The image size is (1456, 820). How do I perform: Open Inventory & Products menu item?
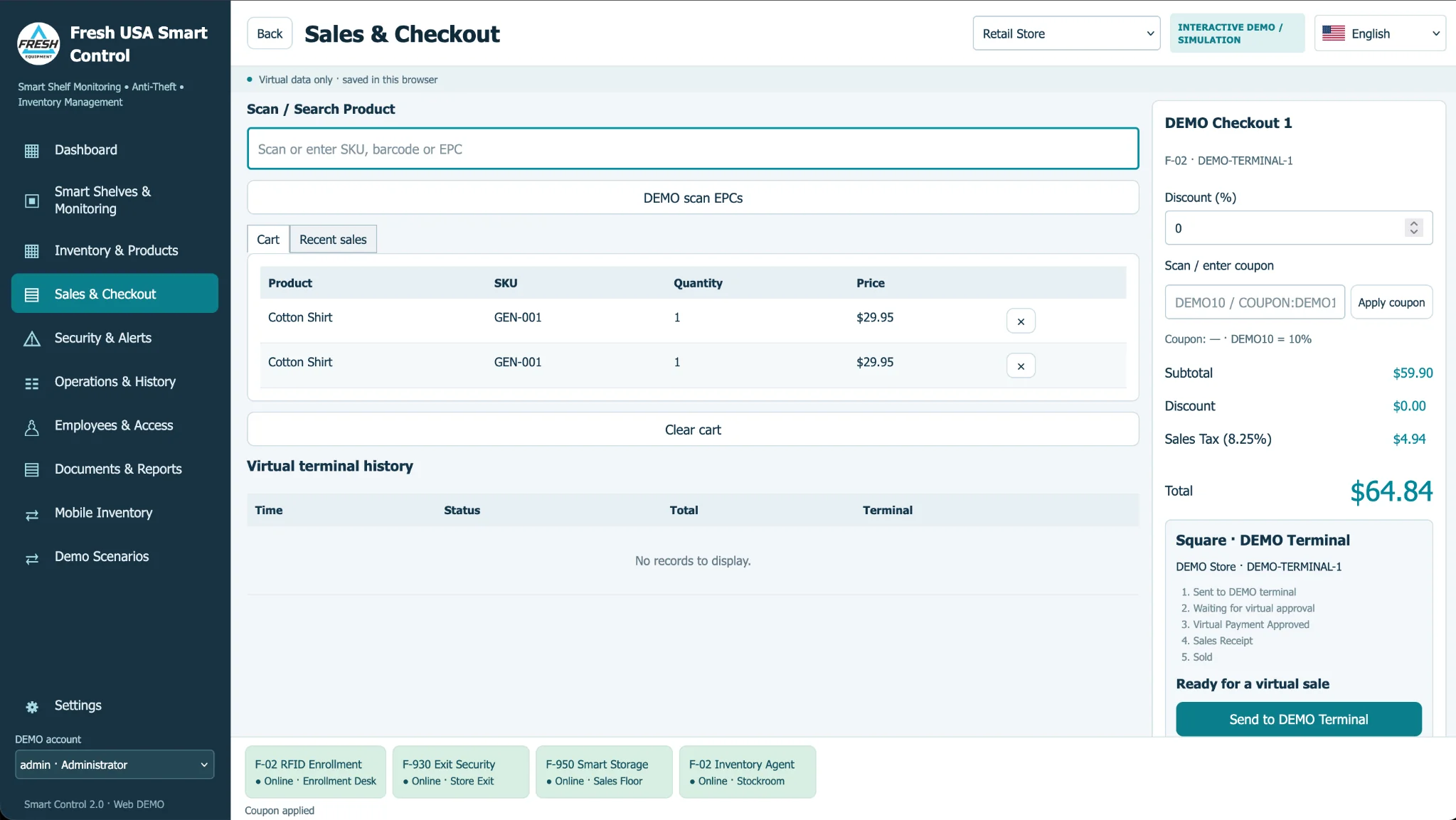click(115, 250)
